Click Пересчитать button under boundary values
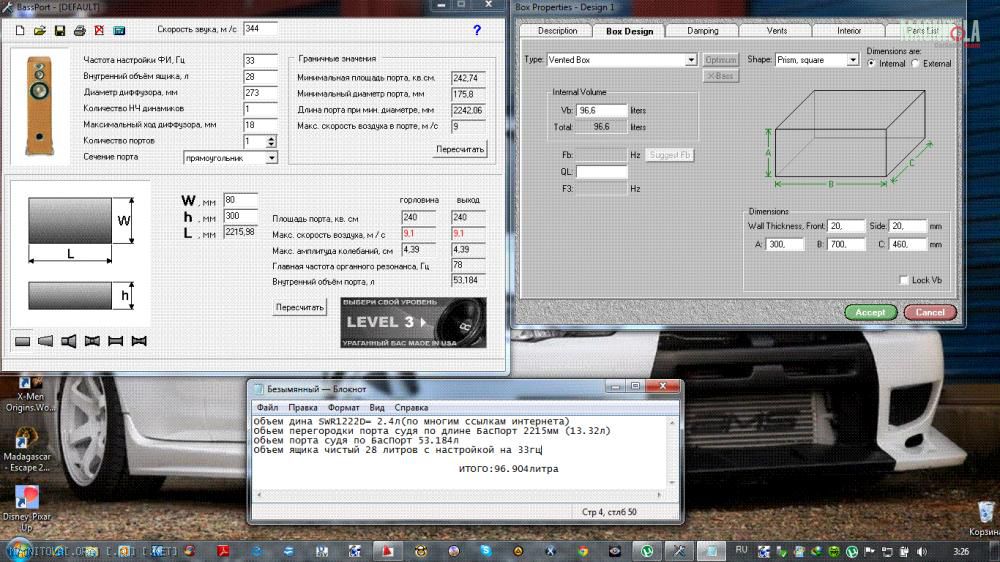 pyautogui.click(x=460, y=149)
